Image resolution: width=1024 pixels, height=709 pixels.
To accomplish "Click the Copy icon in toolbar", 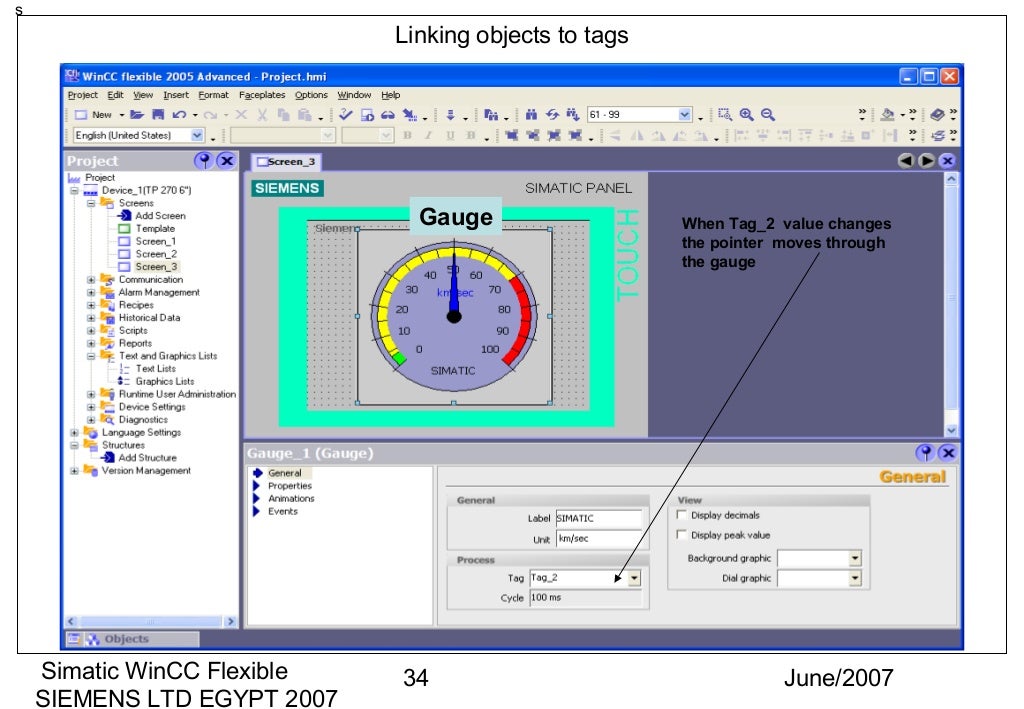I will click(x=283, y=115).
